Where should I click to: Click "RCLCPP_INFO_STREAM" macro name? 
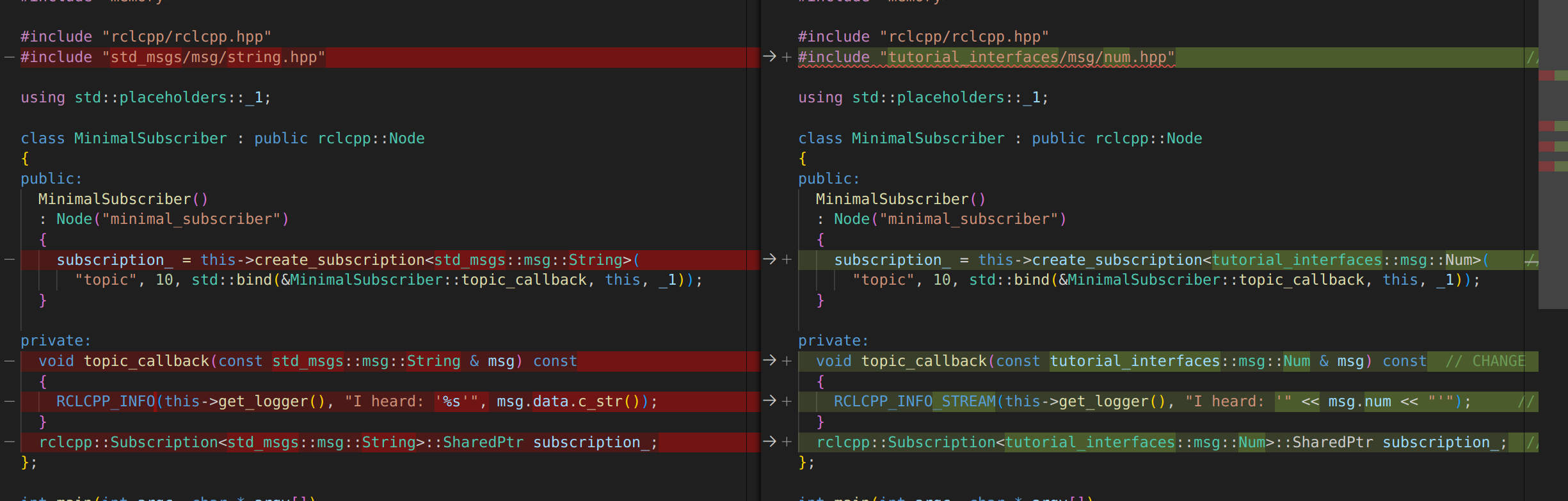click(x=915, y=402)
